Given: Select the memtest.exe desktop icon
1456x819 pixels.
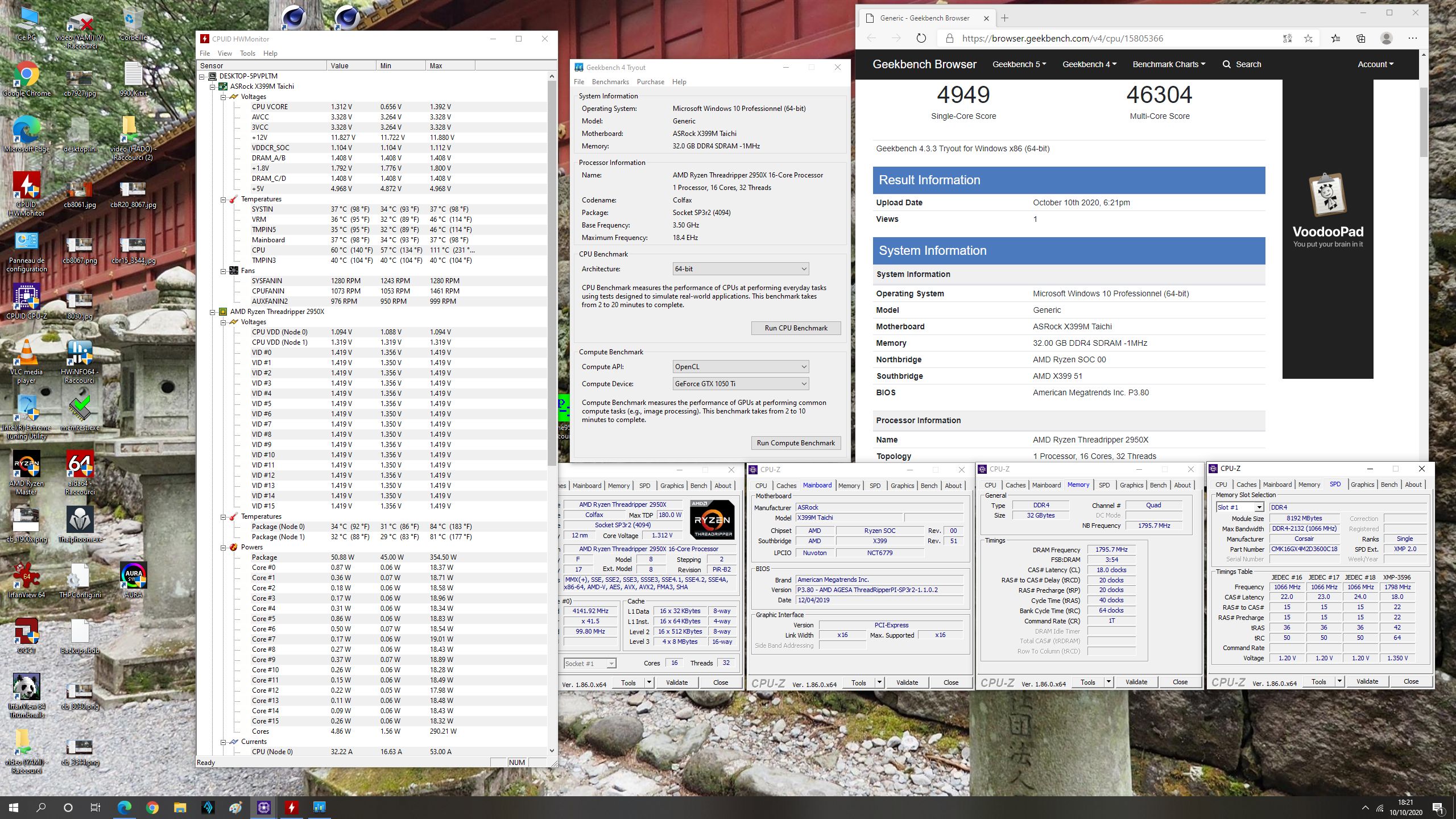Looking at the screenshot, I should 80,413.
